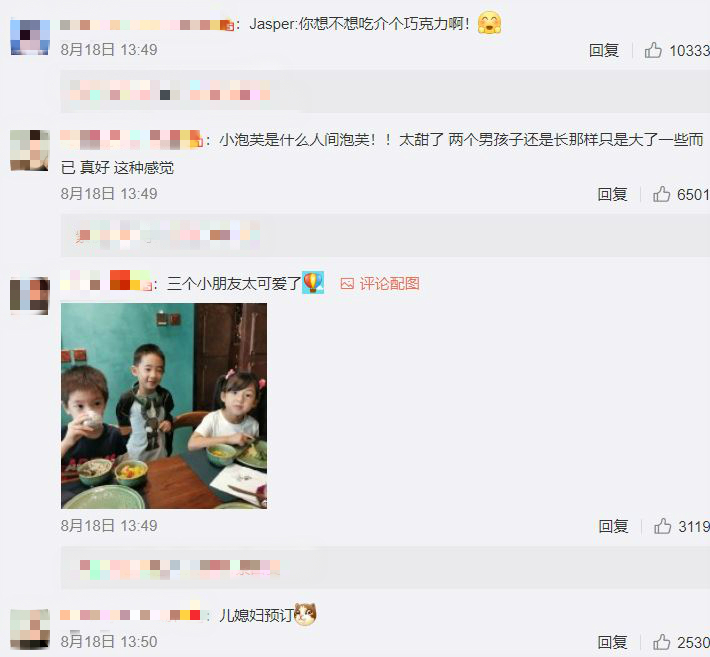Reply to the 小泡芙 comment
This screenshot has width=710, height=657.
tap(612, 194)
